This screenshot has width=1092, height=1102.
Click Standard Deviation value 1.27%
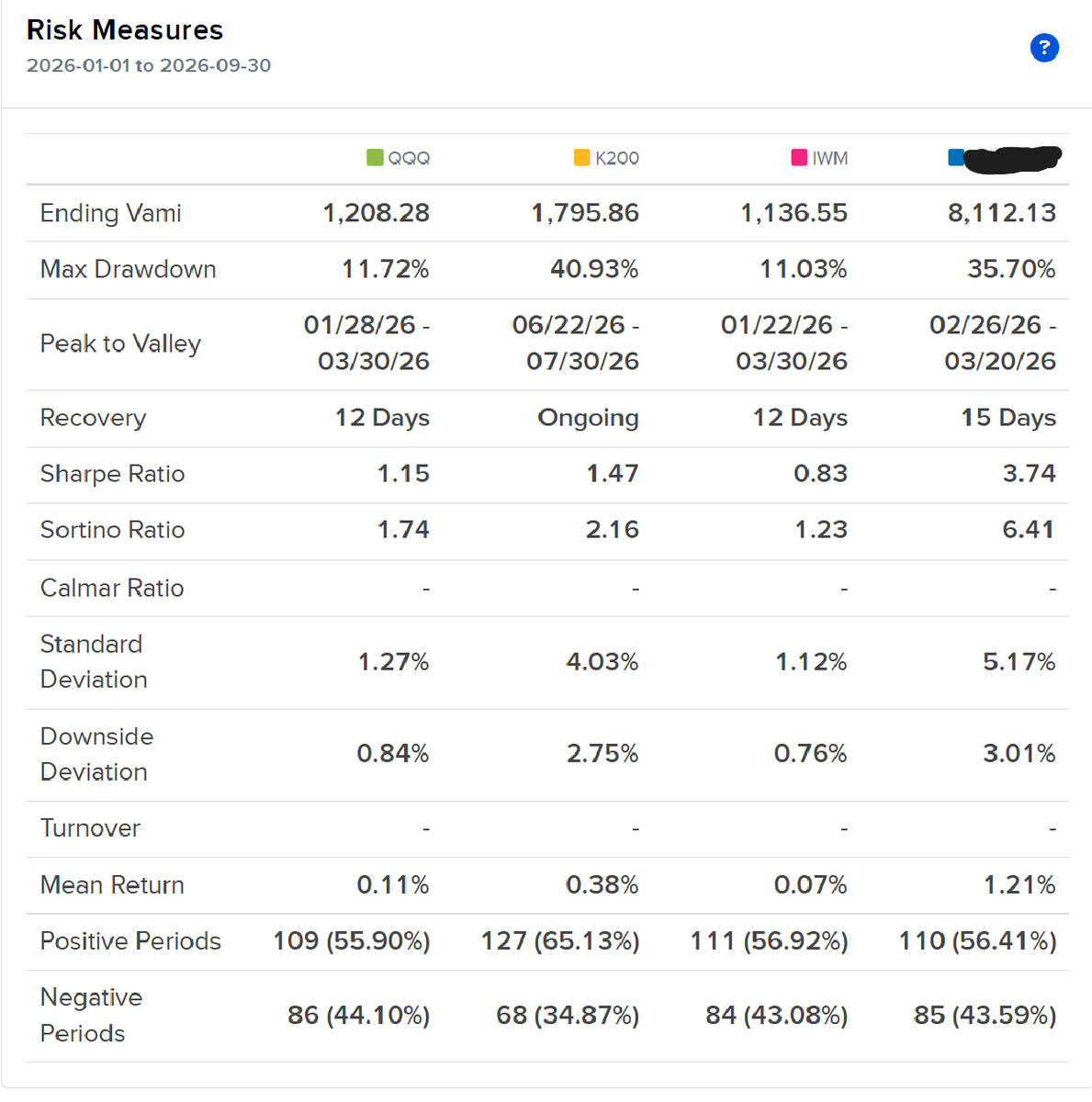pos(393,662)
